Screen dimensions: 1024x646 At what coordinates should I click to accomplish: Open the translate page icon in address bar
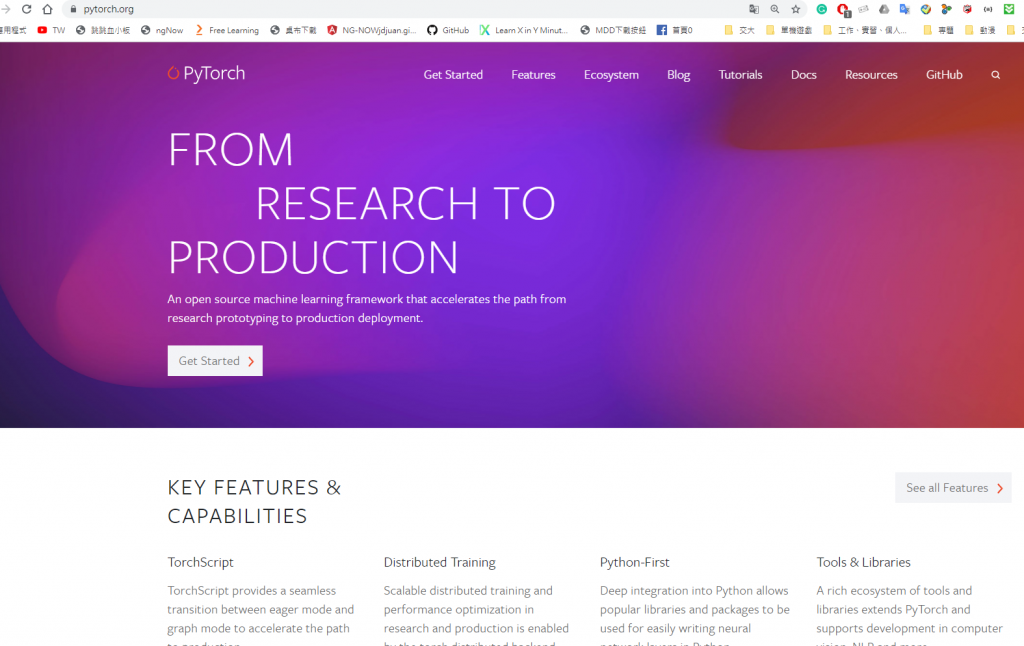[754, 9]
